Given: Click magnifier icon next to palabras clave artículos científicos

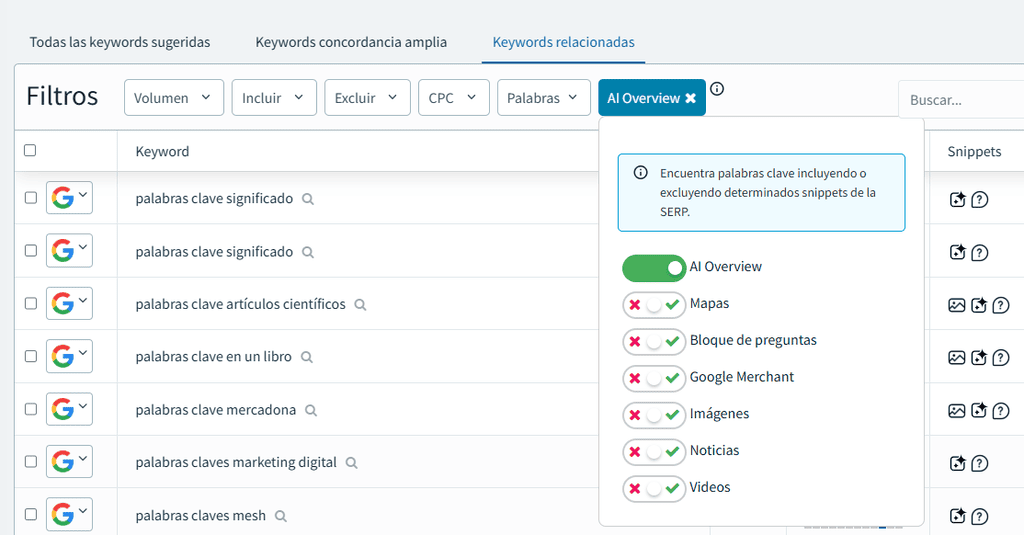Looking at the screenshot, I should coord(360,305).
